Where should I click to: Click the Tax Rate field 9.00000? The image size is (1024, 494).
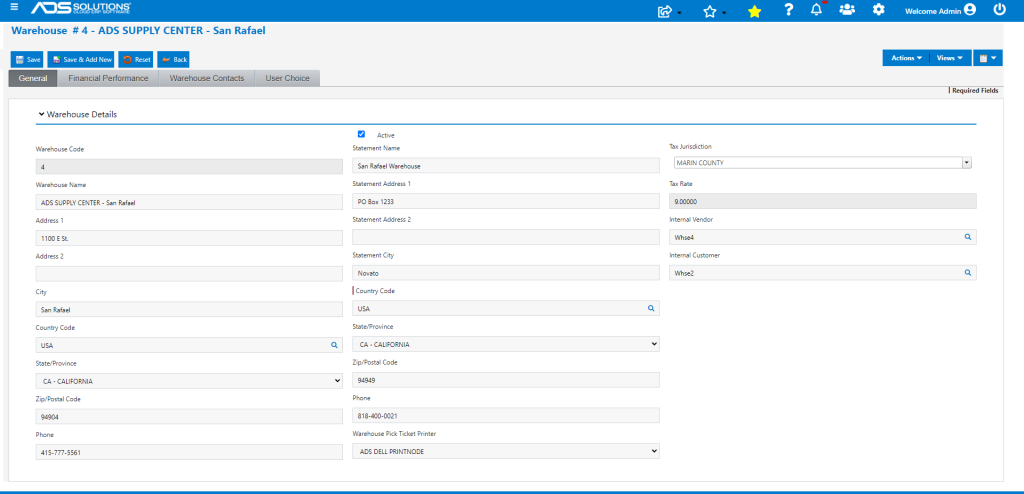pyautogui.click(x=823, y=201)
